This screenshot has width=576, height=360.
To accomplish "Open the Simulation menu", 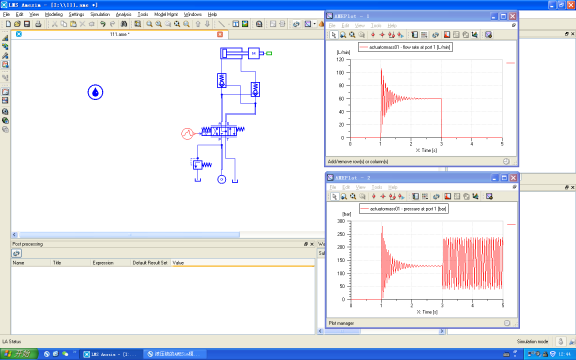I will 100,14.
